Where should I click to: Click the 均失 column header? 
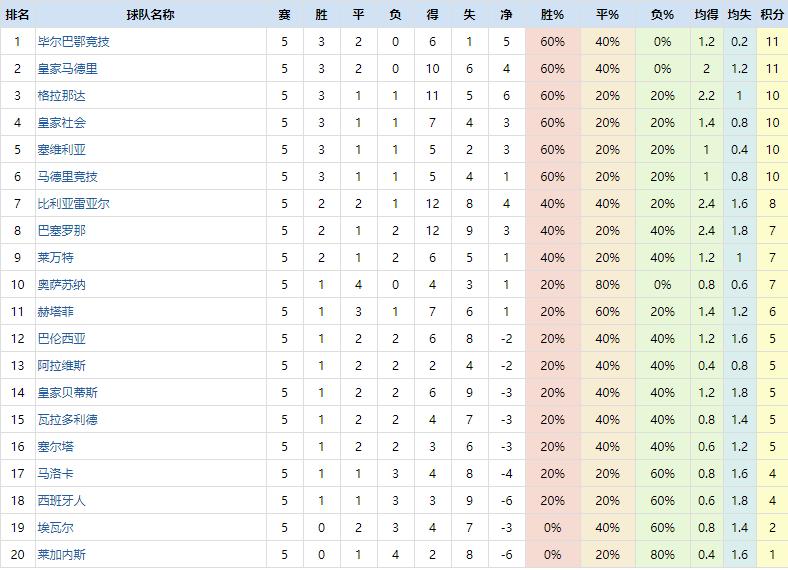pyautogui.click(x=739, y=15)
